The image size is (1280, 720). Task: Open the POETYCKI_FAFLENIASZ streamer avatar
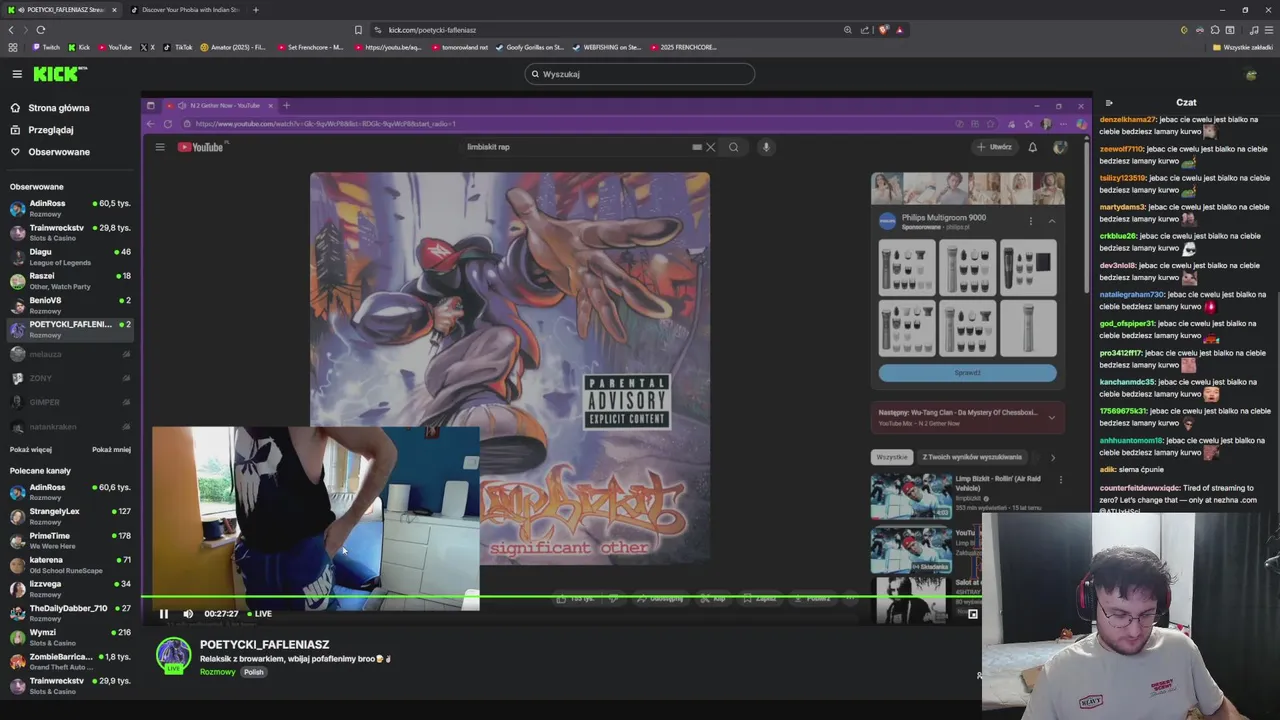click(x=173, y=655)
